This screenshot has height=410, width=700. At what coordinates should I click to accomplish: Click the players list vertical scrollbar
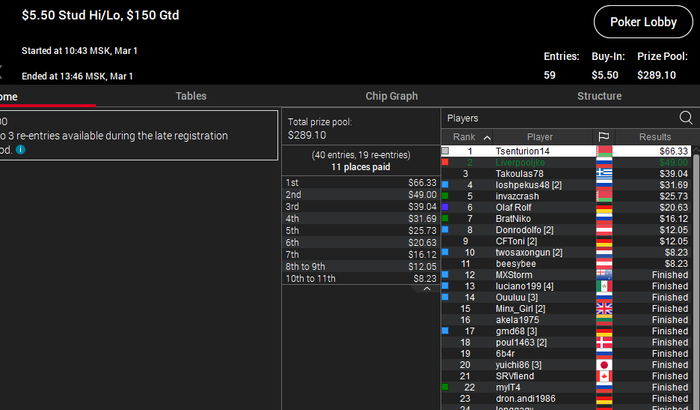tap(696, 277)
